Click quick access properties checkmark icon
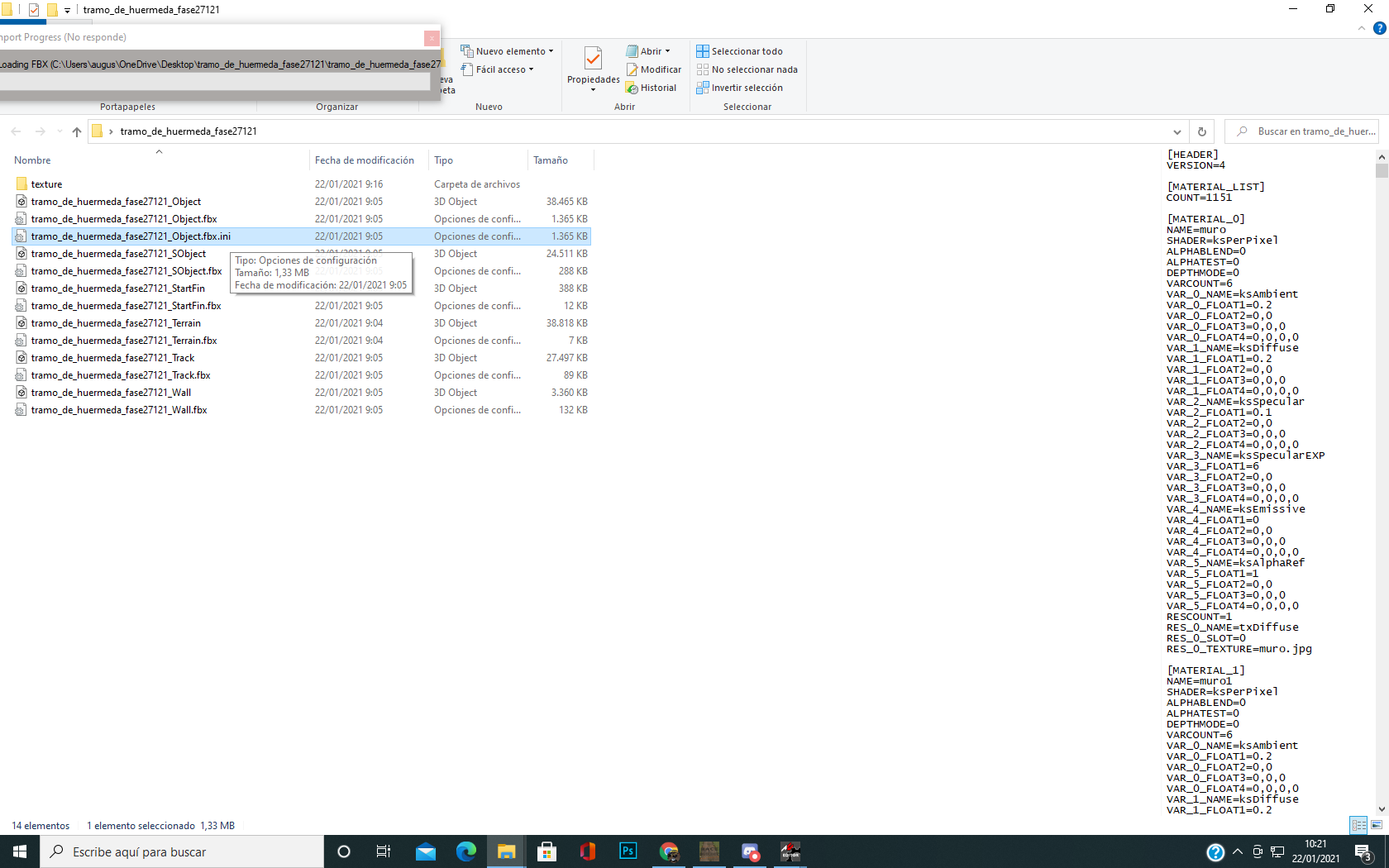This screenshot has width=1389, height=868. click(x=34, y=10)
